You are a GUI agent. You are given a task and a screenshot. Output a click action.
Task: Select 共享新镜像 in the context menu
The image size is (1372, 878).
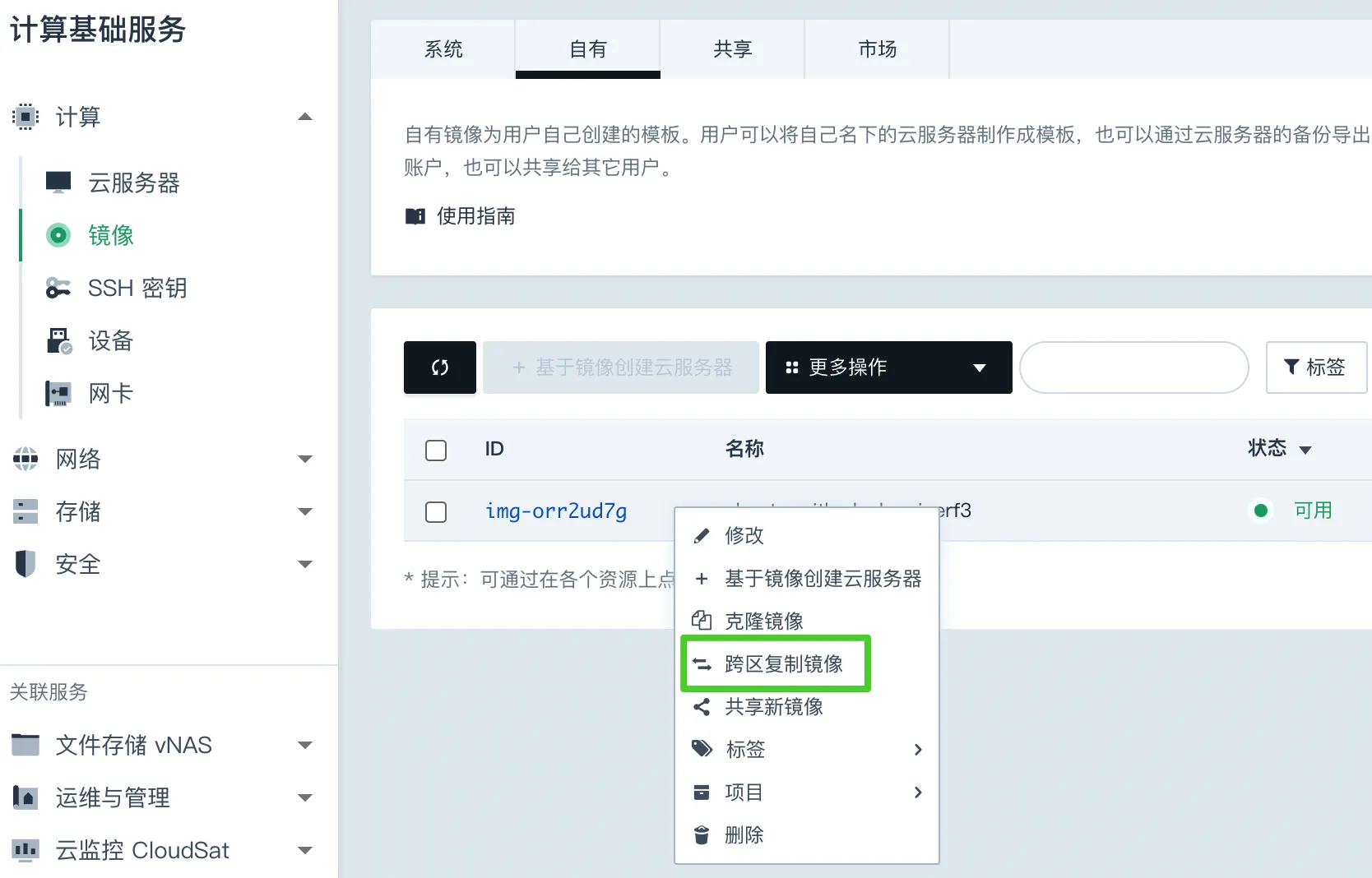(807, 707)
